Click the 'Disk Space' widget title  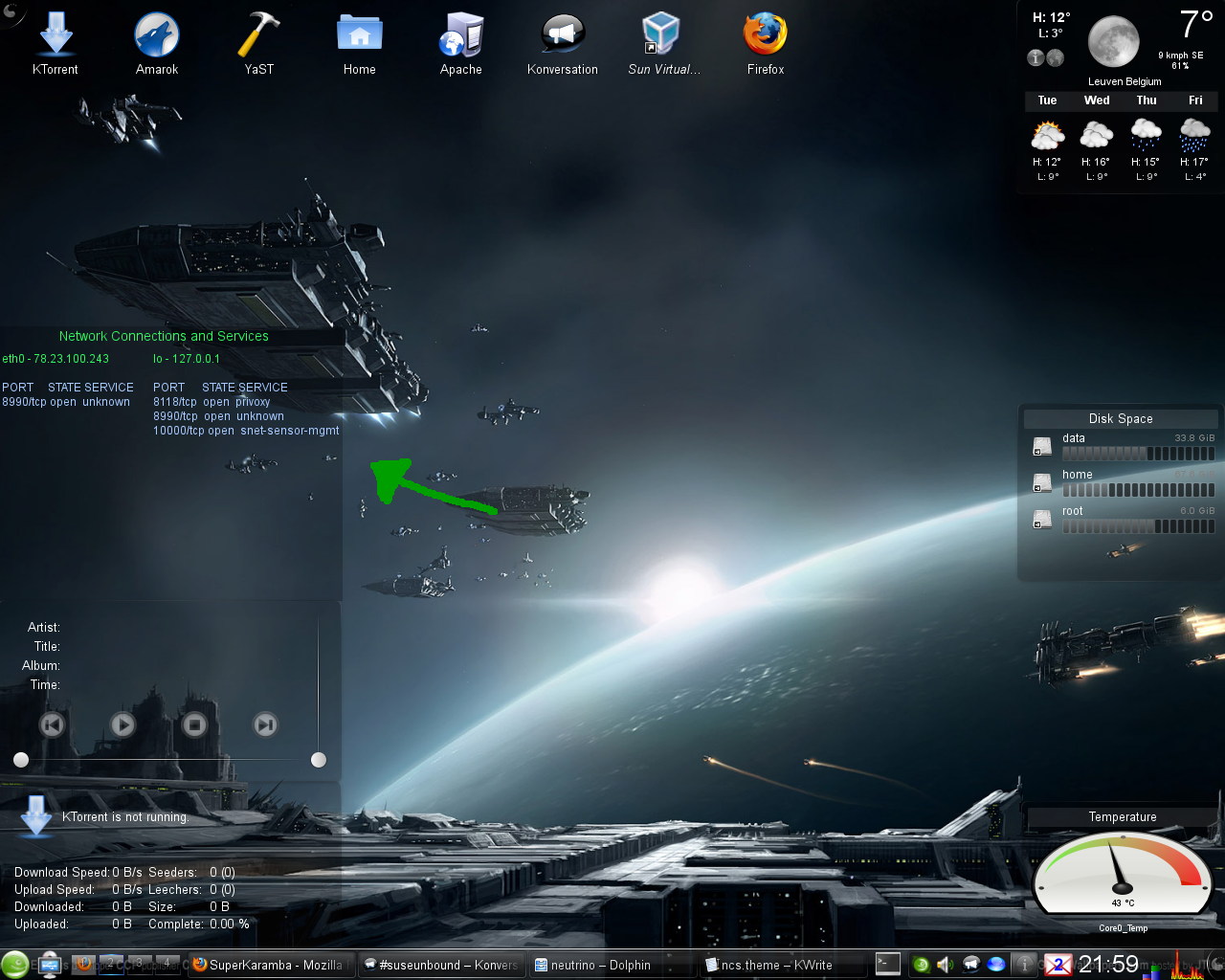(1121, 418)
